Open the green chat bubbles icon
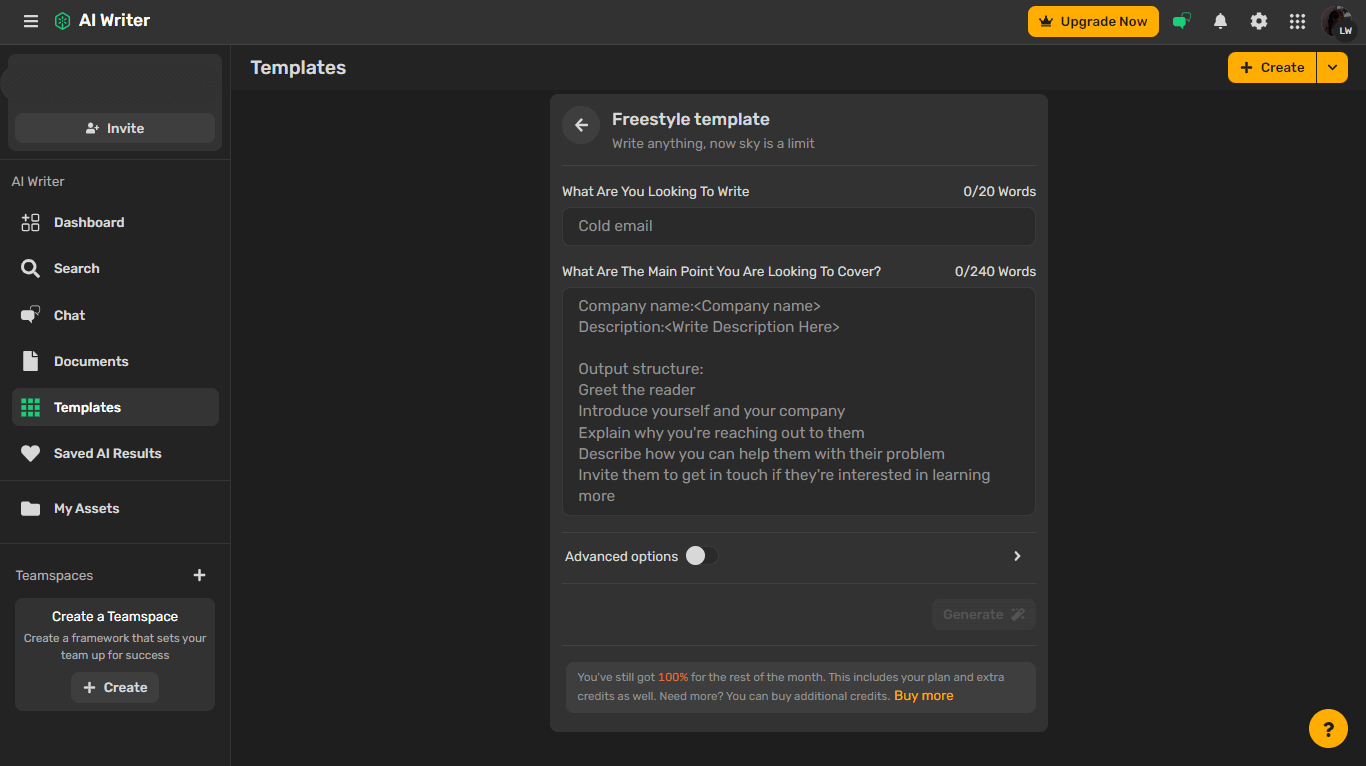The width and height of the screenshot is (1366, 766). [1182, 21]
